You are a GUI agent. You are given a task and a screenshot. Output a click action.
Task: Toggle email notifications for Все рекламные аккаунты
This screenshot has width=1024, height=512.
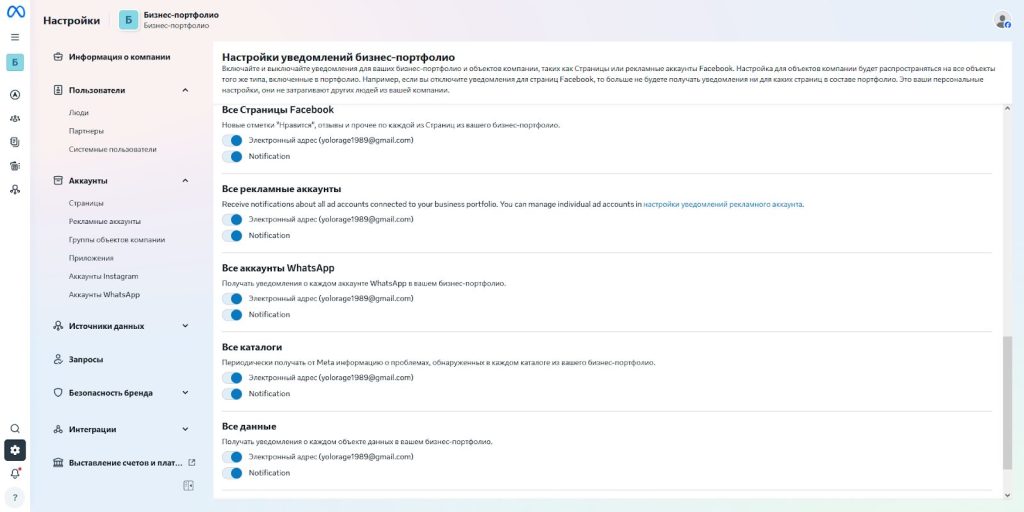[232, 219]
